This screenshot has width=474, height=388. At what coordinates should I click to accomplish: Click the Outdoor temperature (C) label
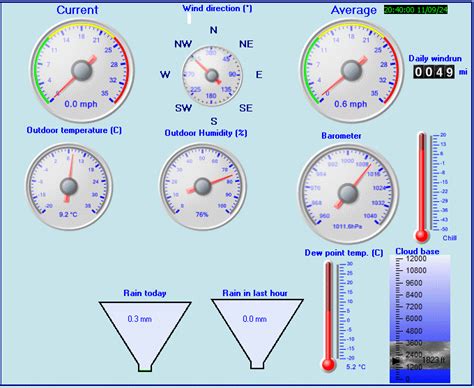tap(74, 130)
